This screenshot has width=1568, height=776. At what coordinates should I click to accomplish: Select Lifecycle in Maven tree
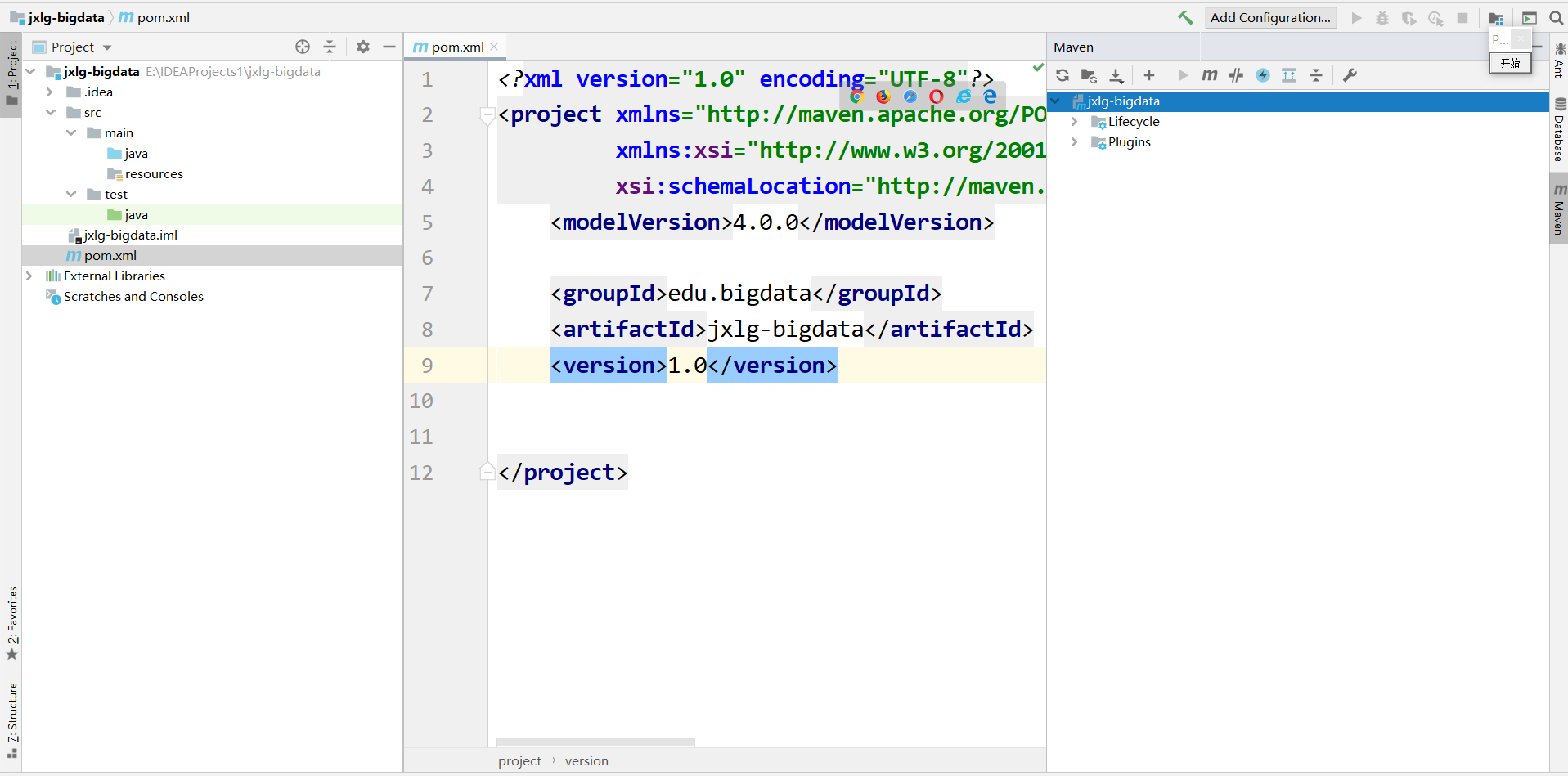(x=1134, y=122)
